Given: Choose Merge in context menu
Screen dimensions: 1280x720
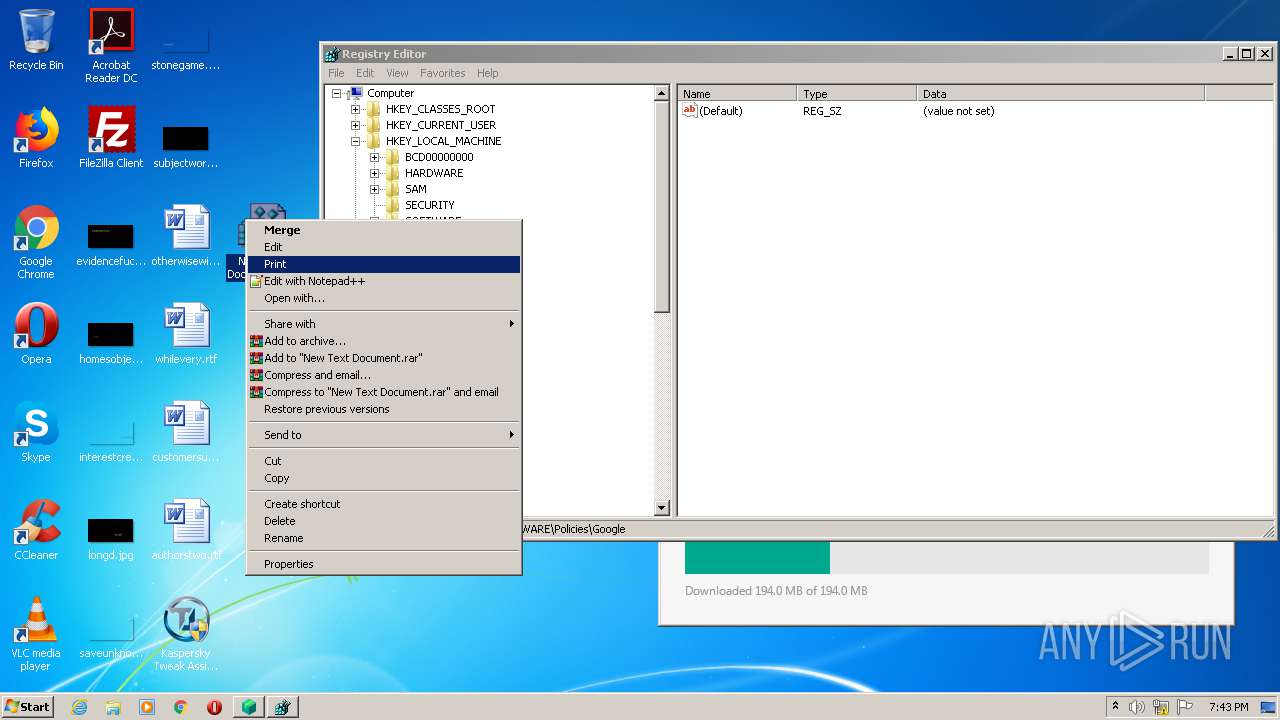Looking at the screenshot, I should pos(384,230).
